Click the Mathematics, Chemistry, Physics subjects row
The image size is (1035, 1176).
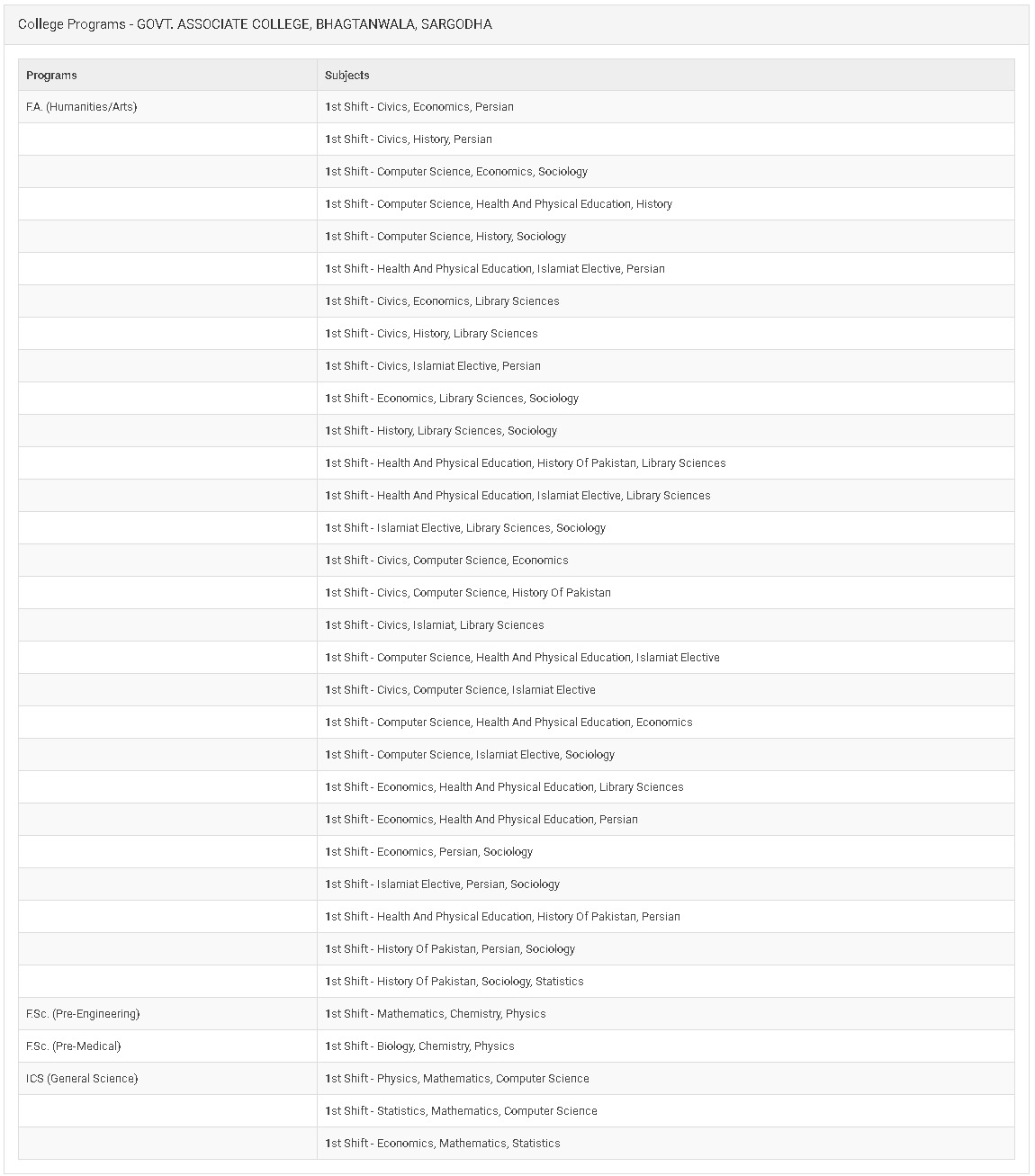[436, 1014]
